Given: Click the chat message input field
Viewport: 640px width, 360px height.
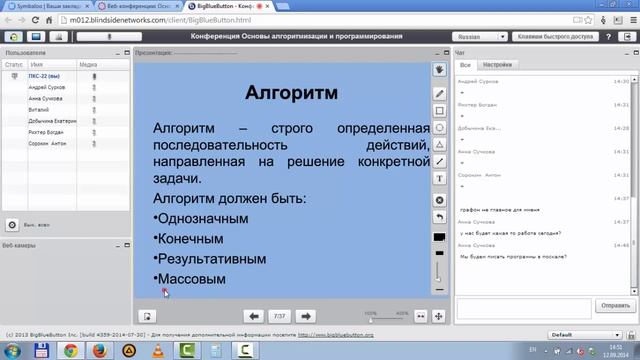Looking at the screenshot, I should pos(524,309).
